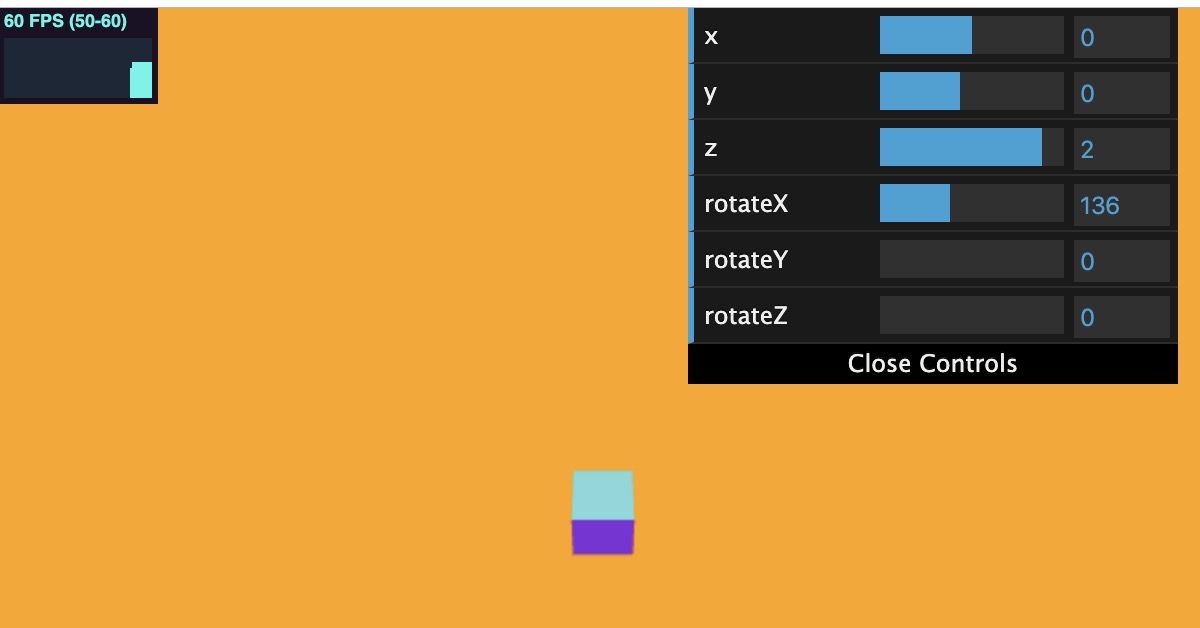Screen dimensions: 1200x628
Task: Select the rotateY number field
Action: [1121, 261]
